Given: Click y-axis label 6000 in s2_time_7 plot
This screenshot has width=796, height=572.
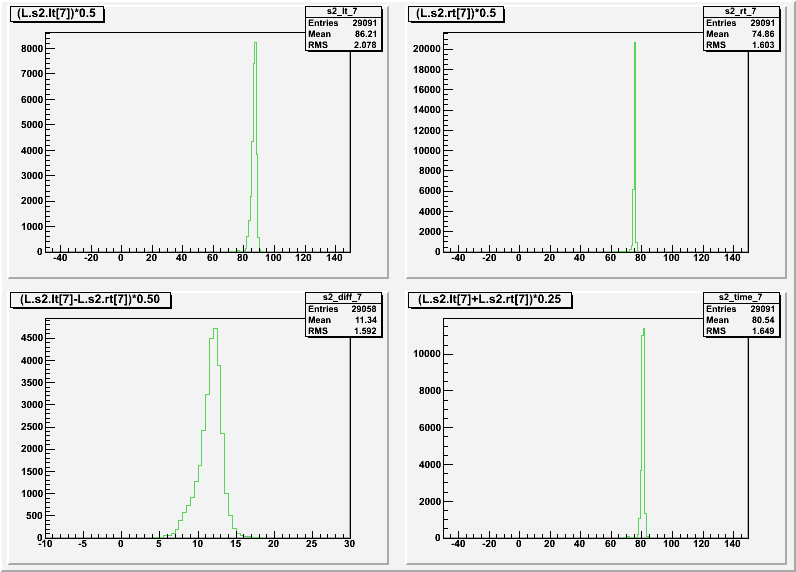Looking at the screenshot, I should [429, 428].
